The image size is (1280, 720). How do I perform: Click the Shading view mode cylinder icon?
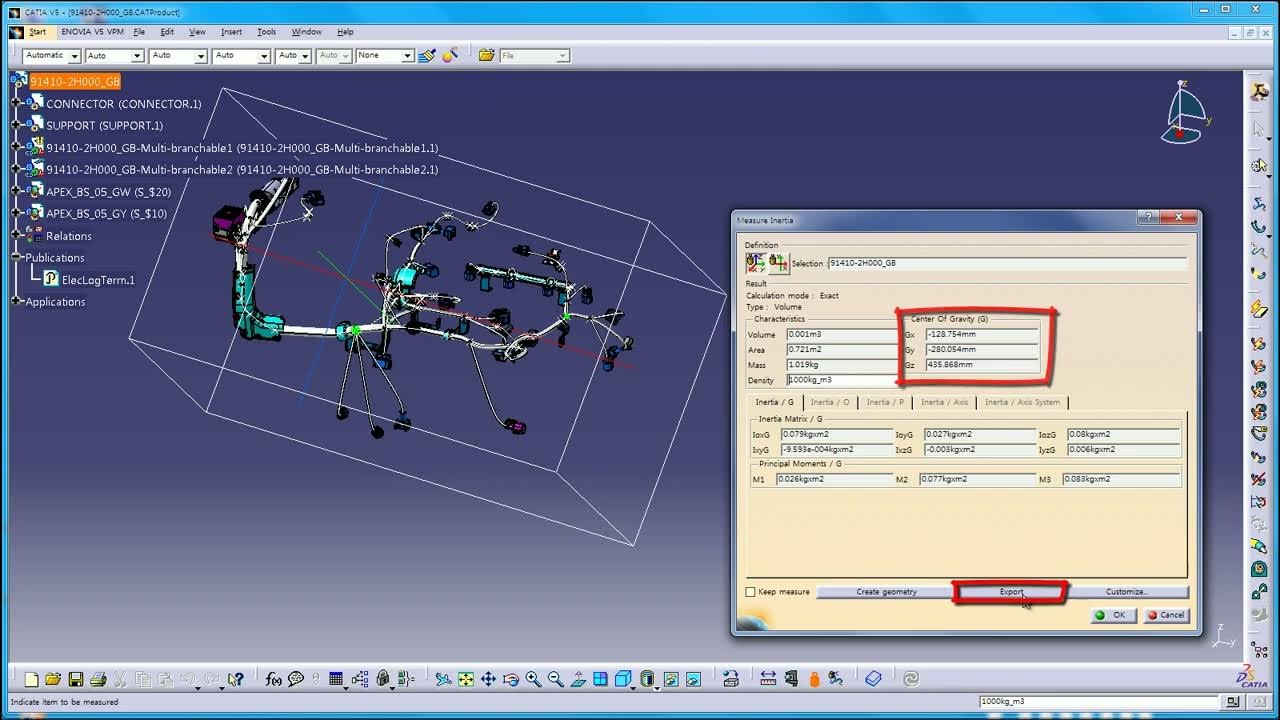pos(647,679)
